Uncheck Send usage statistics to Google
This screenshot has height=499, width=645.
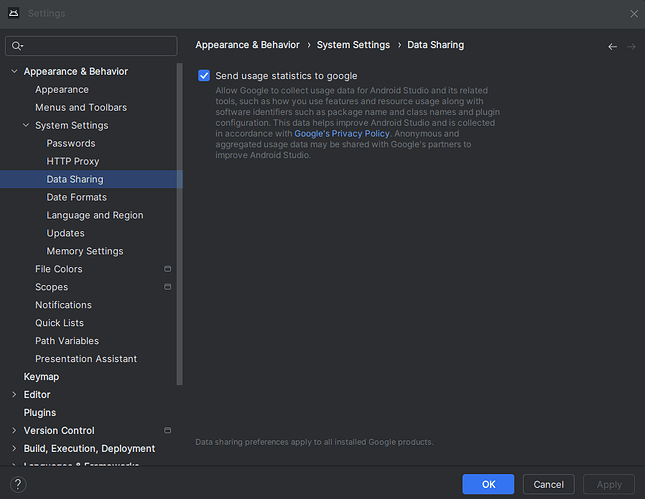pos(204,76)
